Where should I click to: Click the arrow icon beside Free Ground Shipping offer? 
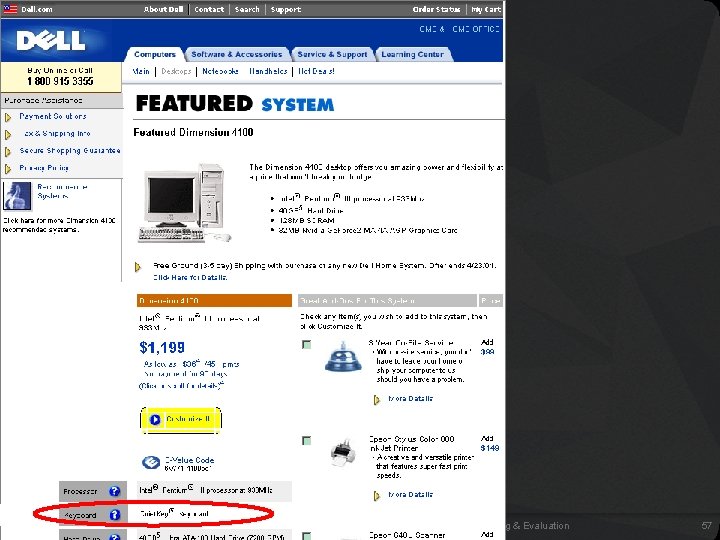138,267
